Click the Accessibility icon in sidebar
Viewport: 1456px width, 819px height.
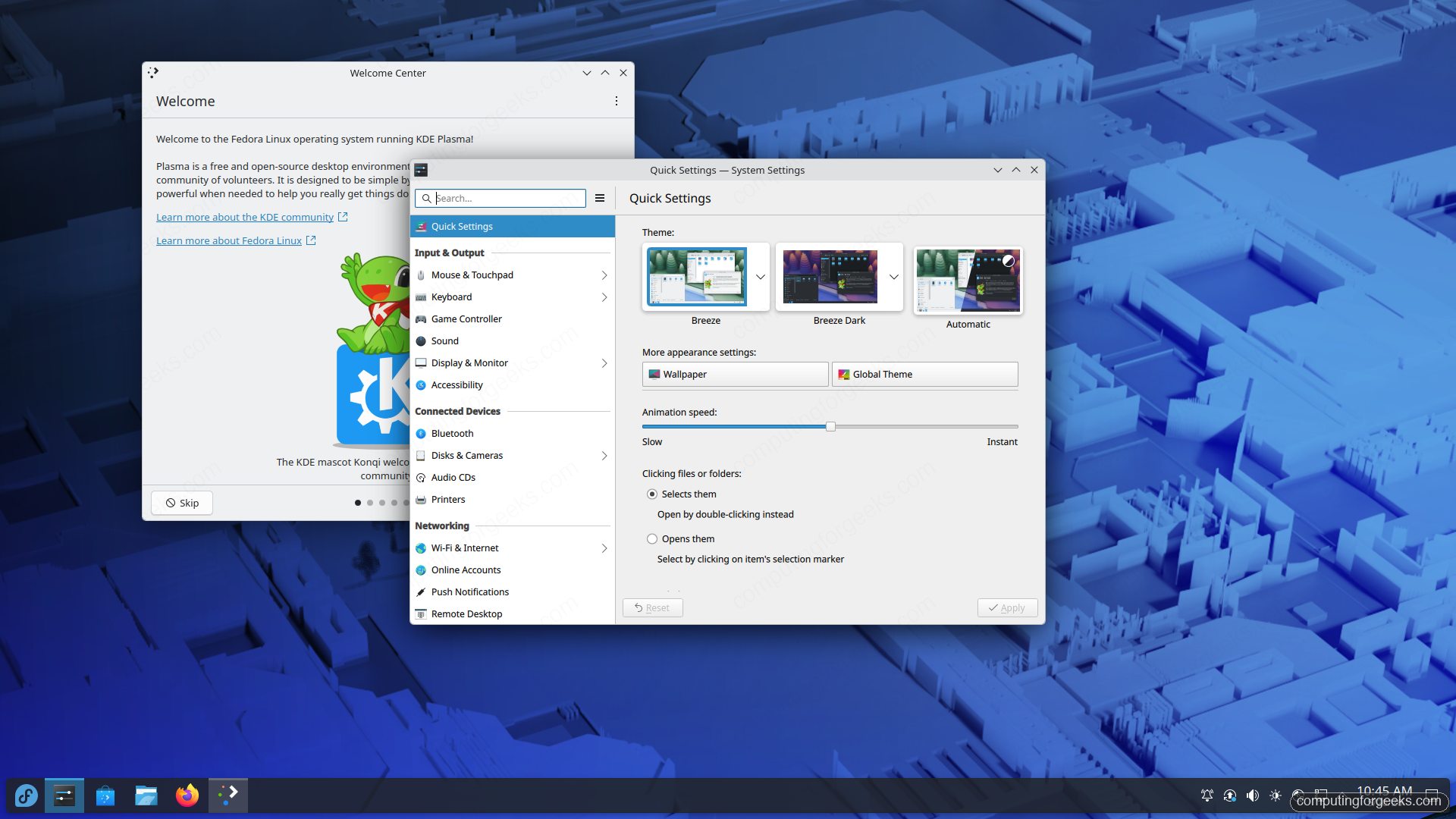pyautogui.click(x=421, y=385)
